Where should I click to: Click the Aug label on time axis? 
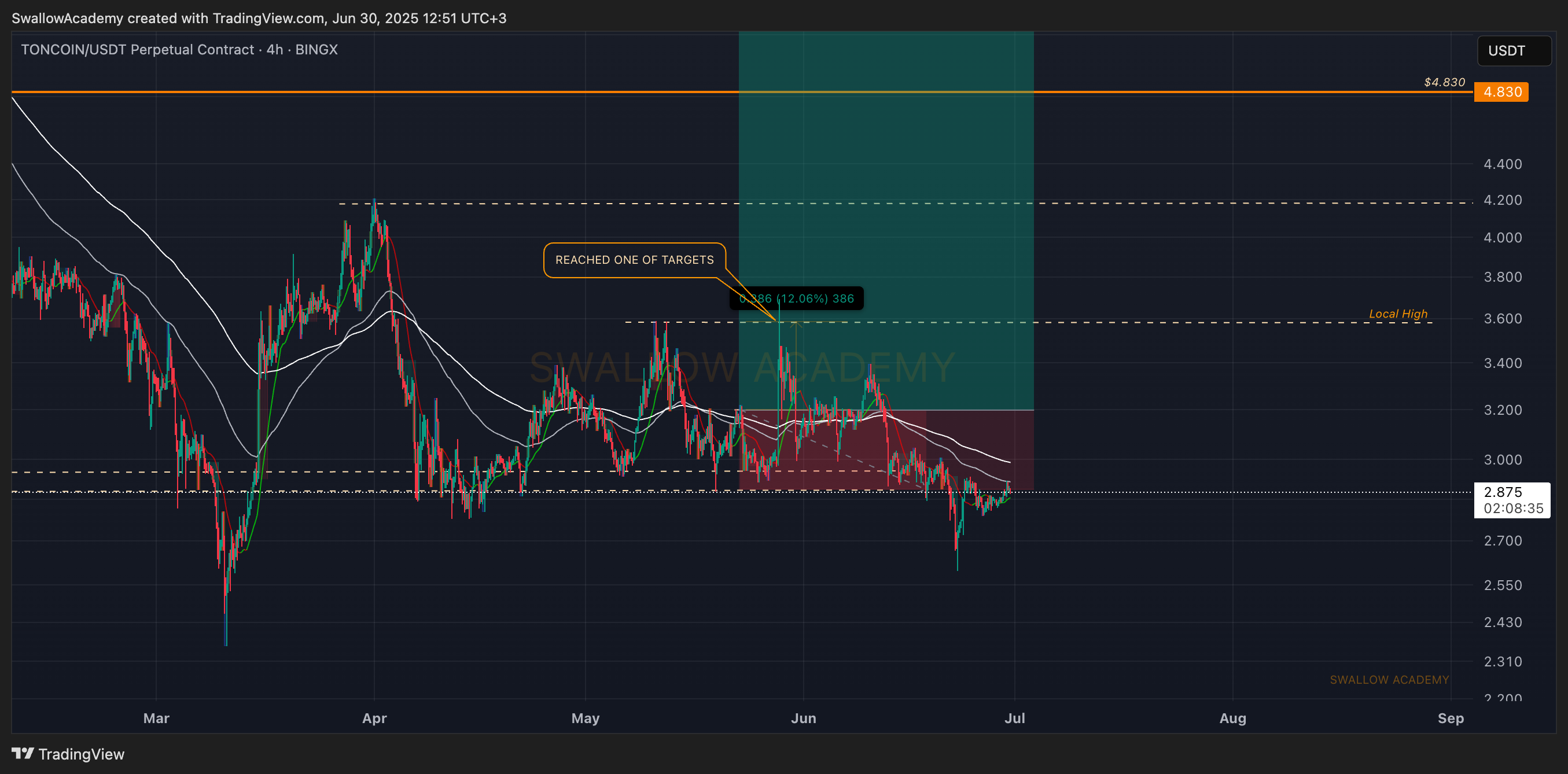1232,718
